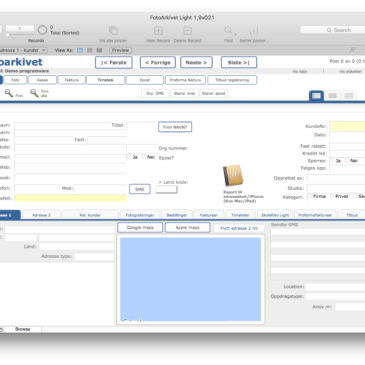The height and width of the screenshot is (365, 365).
Task: Click the New Record toolbar icon
Action: 158,31
